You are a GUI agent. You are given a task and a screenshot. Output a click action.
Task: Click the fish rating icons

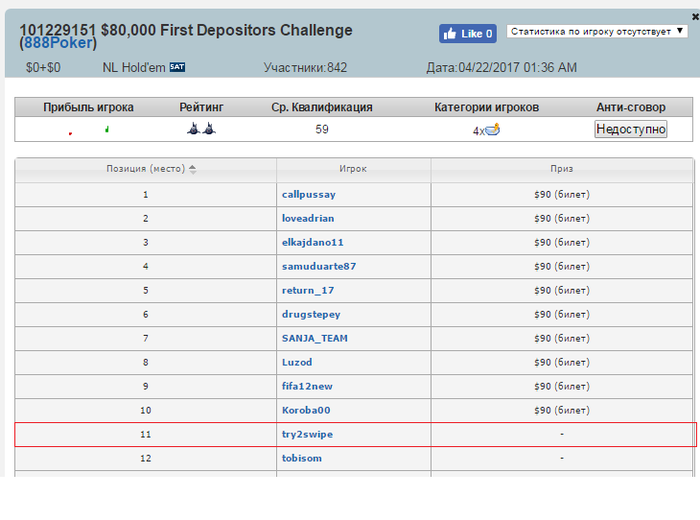202,129
